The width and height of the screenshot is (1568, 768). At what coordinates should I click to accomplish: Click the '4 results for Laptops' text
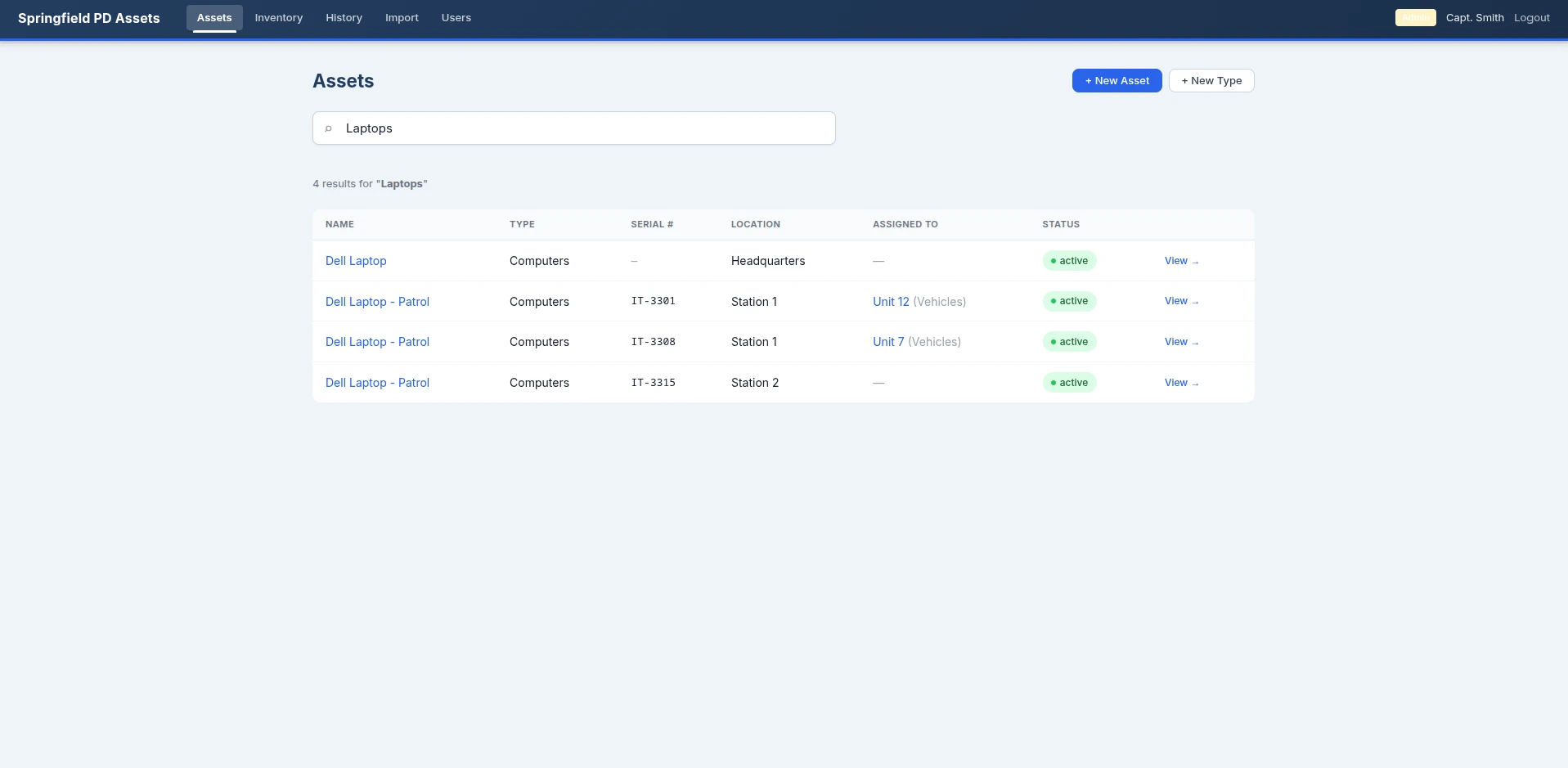click(370, 184)
